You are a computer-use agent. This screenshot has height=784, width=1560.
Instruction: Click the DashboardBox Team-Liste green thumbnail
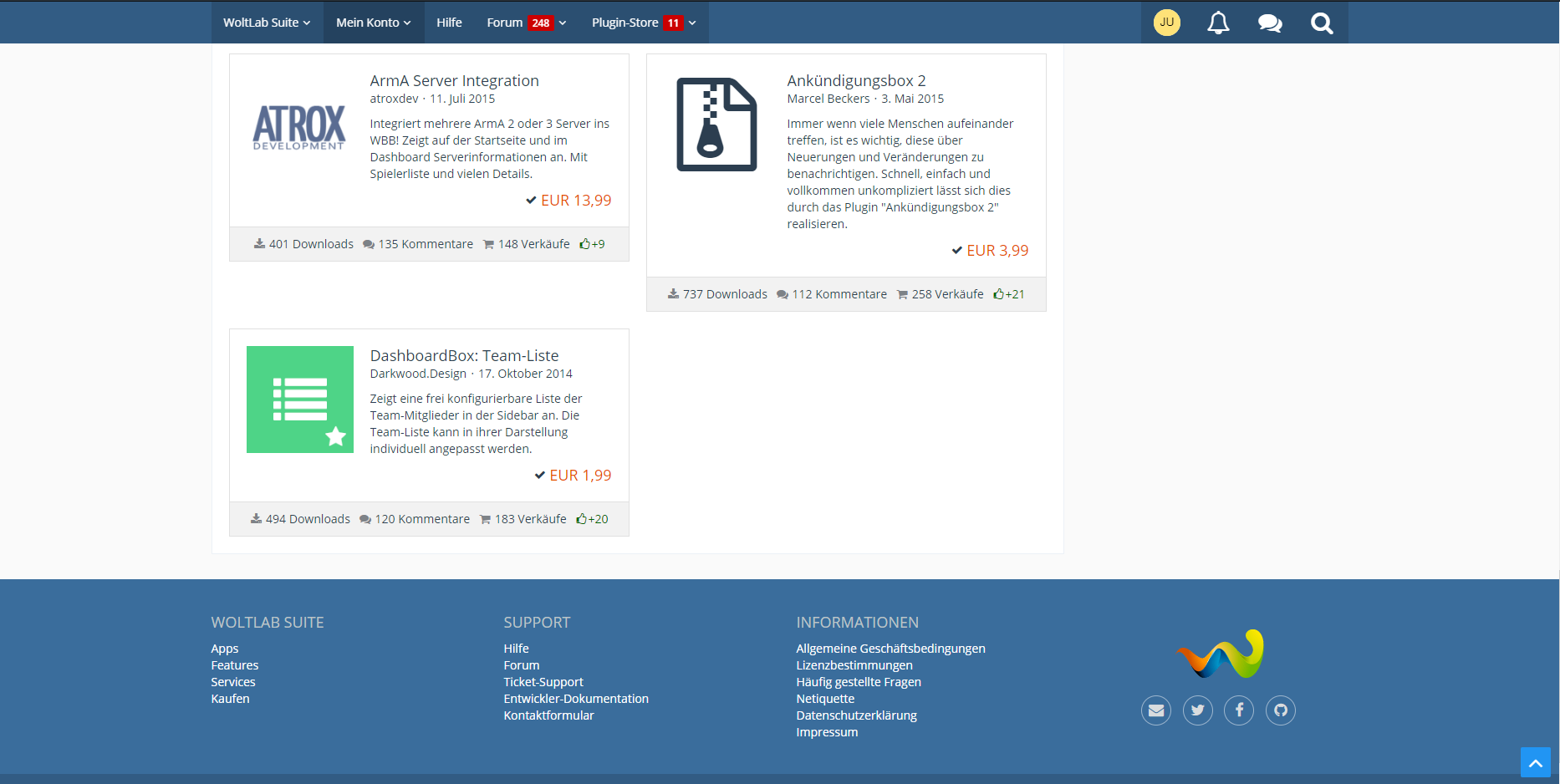(300, 400)
